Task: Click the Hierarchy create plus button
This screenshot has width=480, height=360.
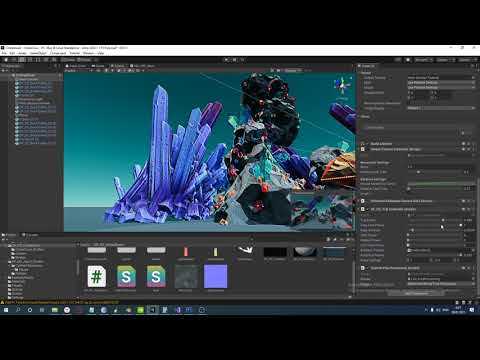Action: 4,71
